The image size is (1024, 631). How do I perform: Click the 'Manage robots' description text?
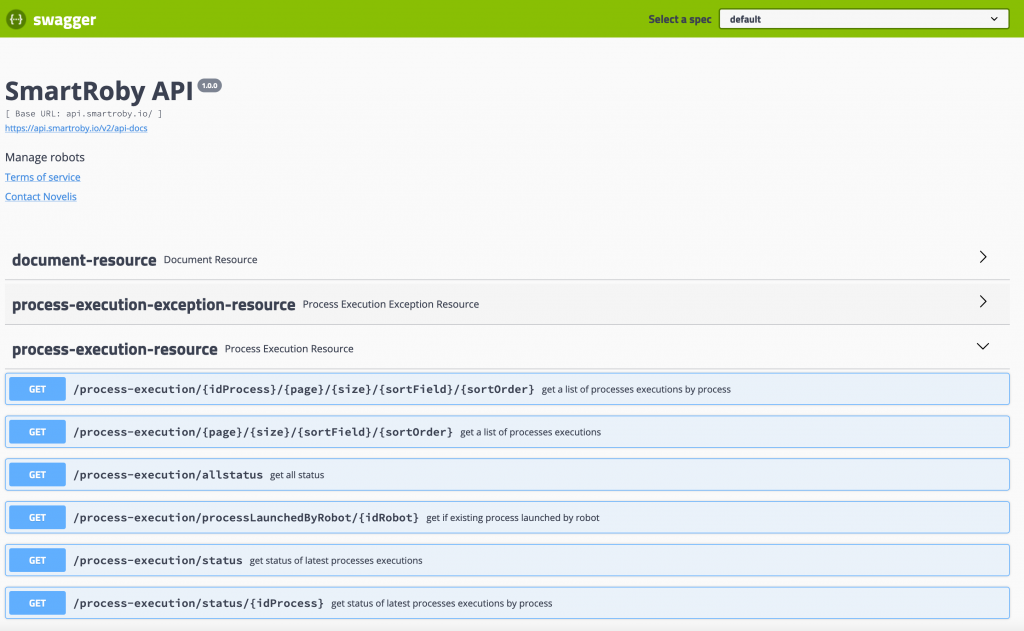(45, 157)
